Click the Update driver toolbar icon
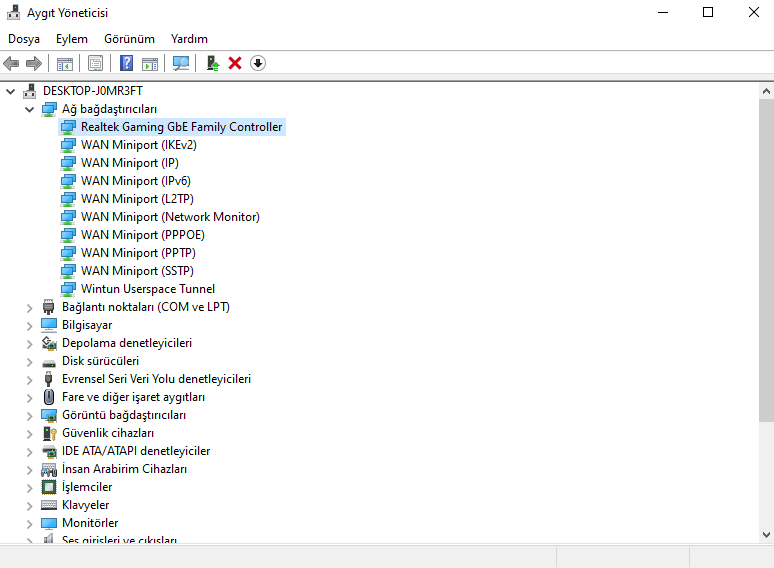774x568 pixels. coord(212,63)
